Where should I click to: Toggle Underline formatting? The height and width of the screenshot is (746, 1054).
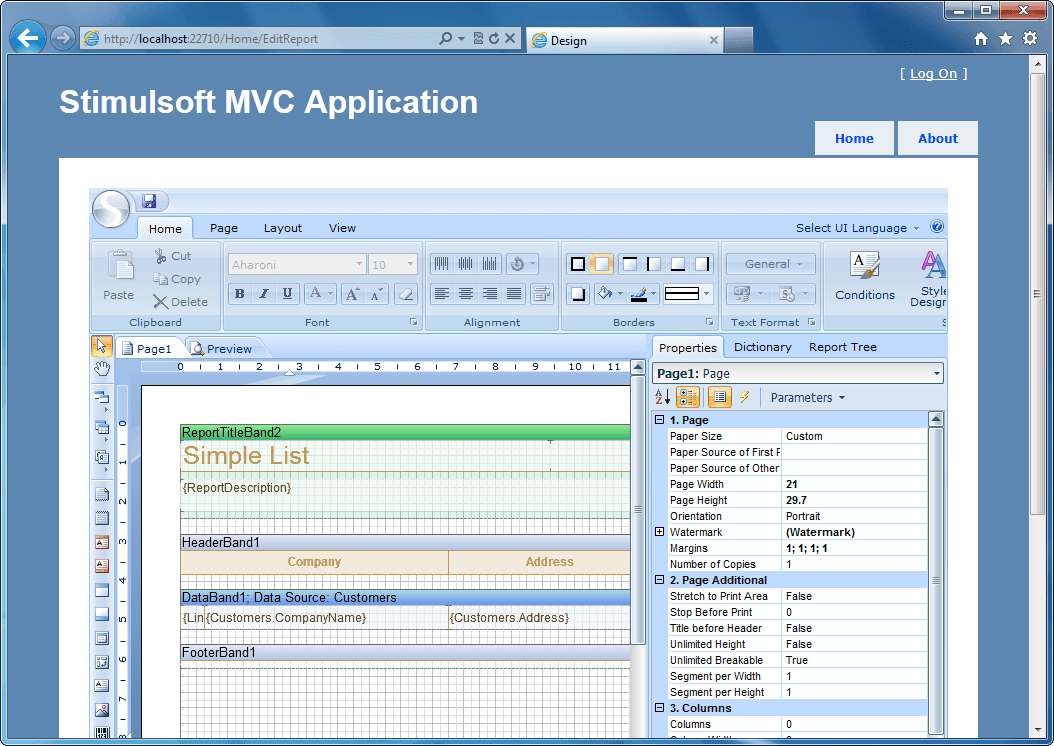[288, 294]
